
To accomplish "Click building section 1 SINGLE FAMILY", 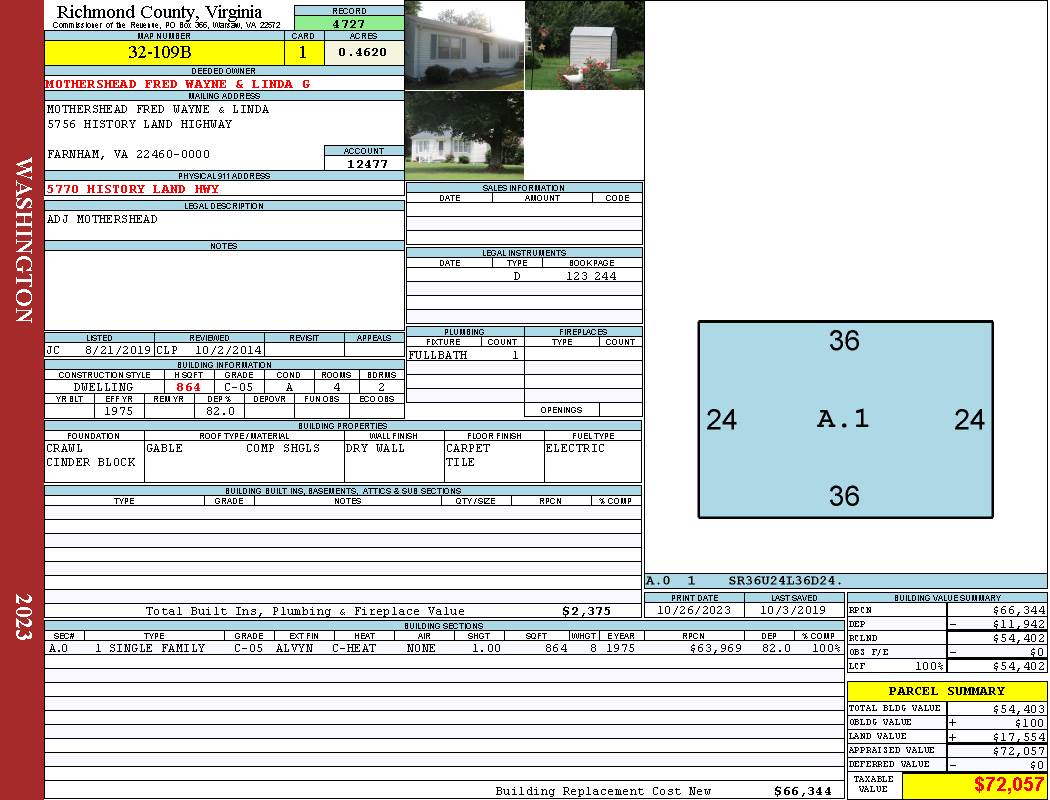I will pyautogui.click(x=150, y=648).
